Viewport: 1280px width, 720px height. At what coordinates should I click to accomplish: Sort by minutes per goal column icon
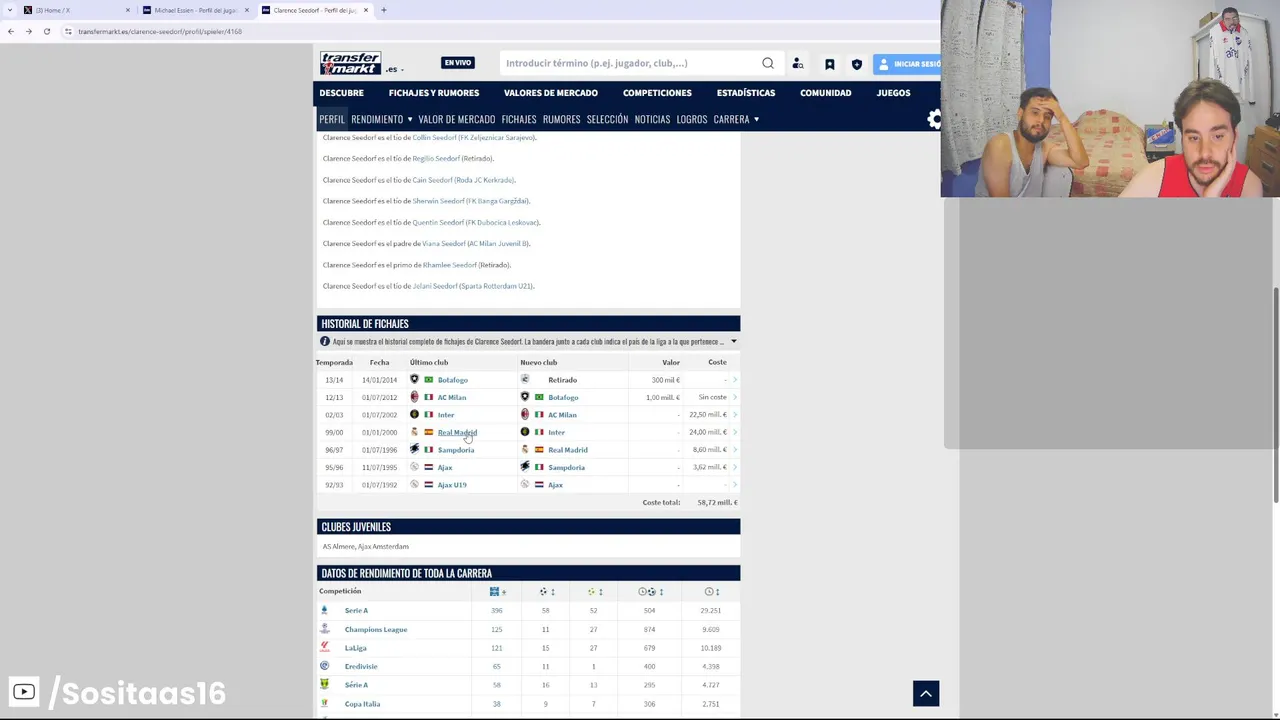tap(650, 592)
